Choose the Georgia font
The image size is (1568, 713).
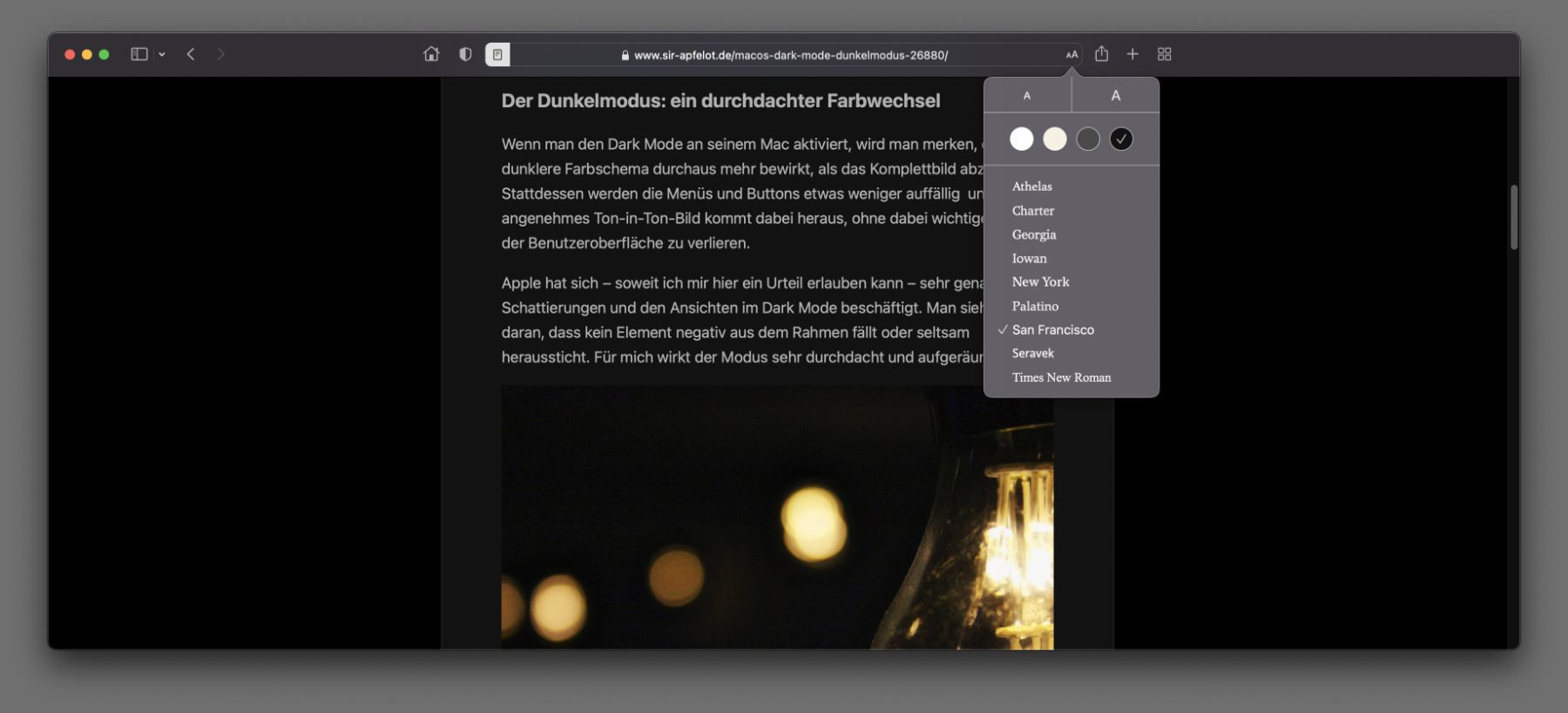coord(1034,234)
